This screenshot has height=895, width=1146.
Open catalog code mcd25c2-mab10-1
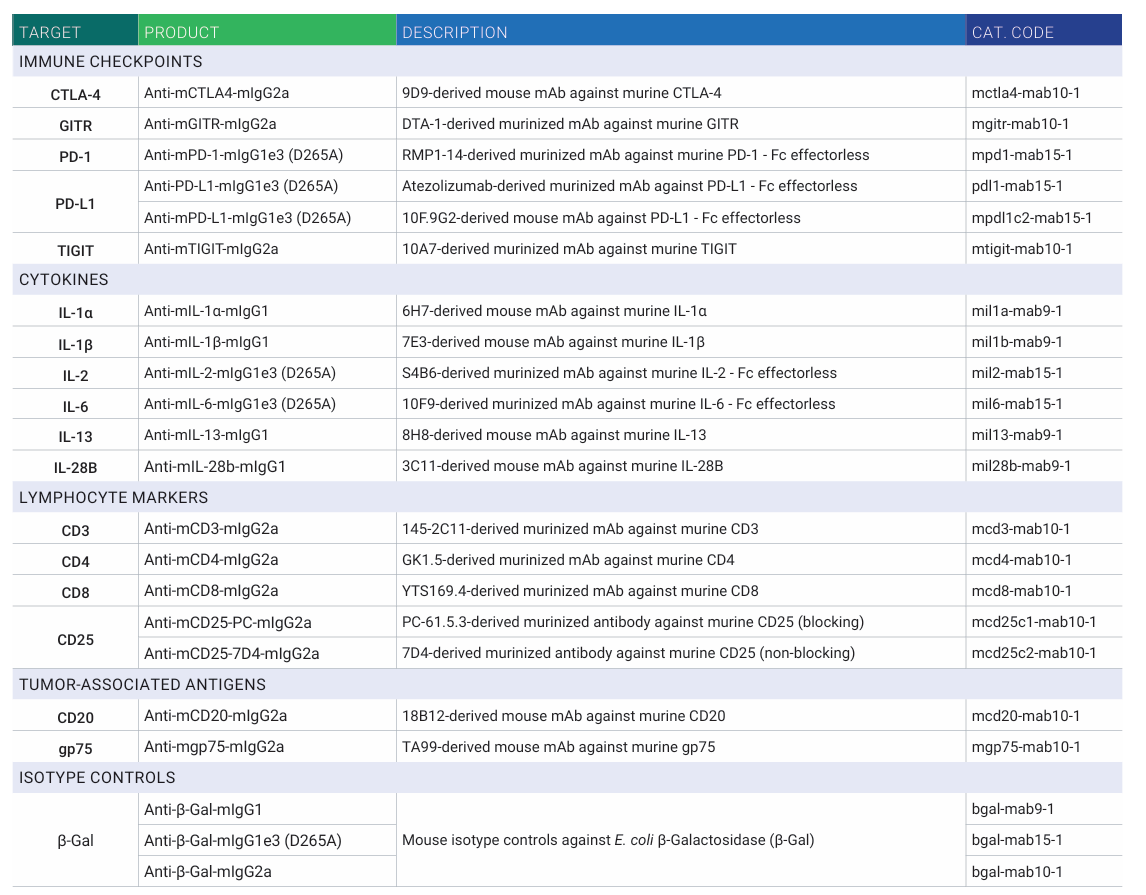coord(1033,653)
